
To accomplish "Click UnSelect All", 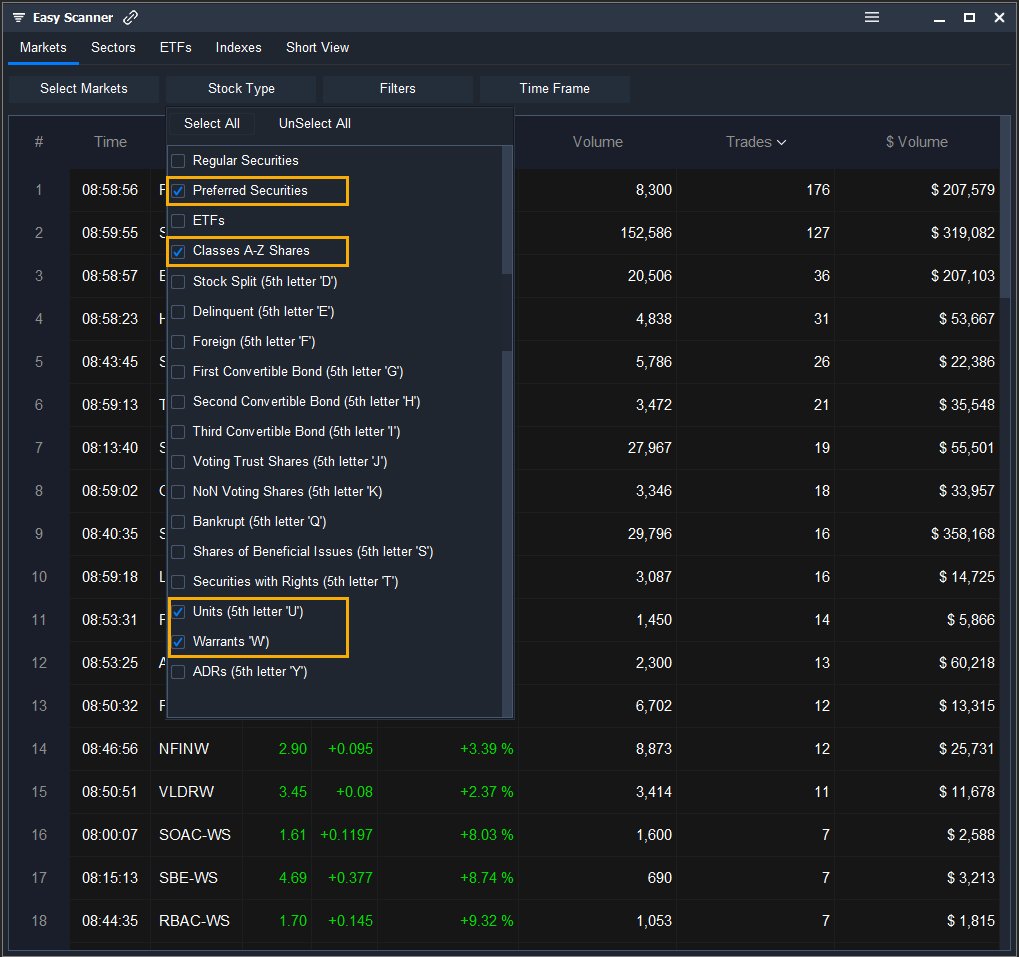I will click(314, 123).
